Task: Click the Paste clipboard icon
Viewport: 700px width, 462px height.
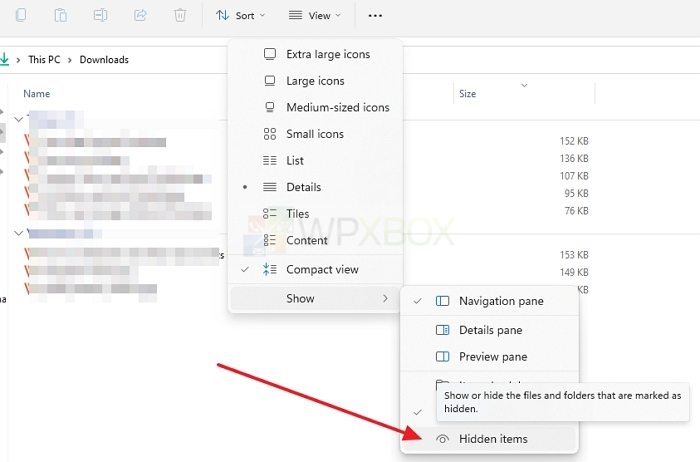Action: (60, 15)
